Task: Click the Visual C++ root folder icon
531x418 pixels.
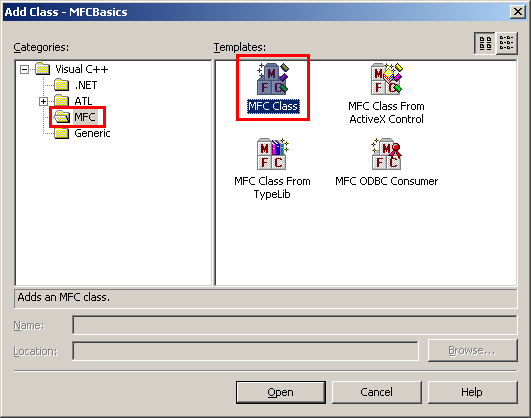Action: tap(43, 69)
